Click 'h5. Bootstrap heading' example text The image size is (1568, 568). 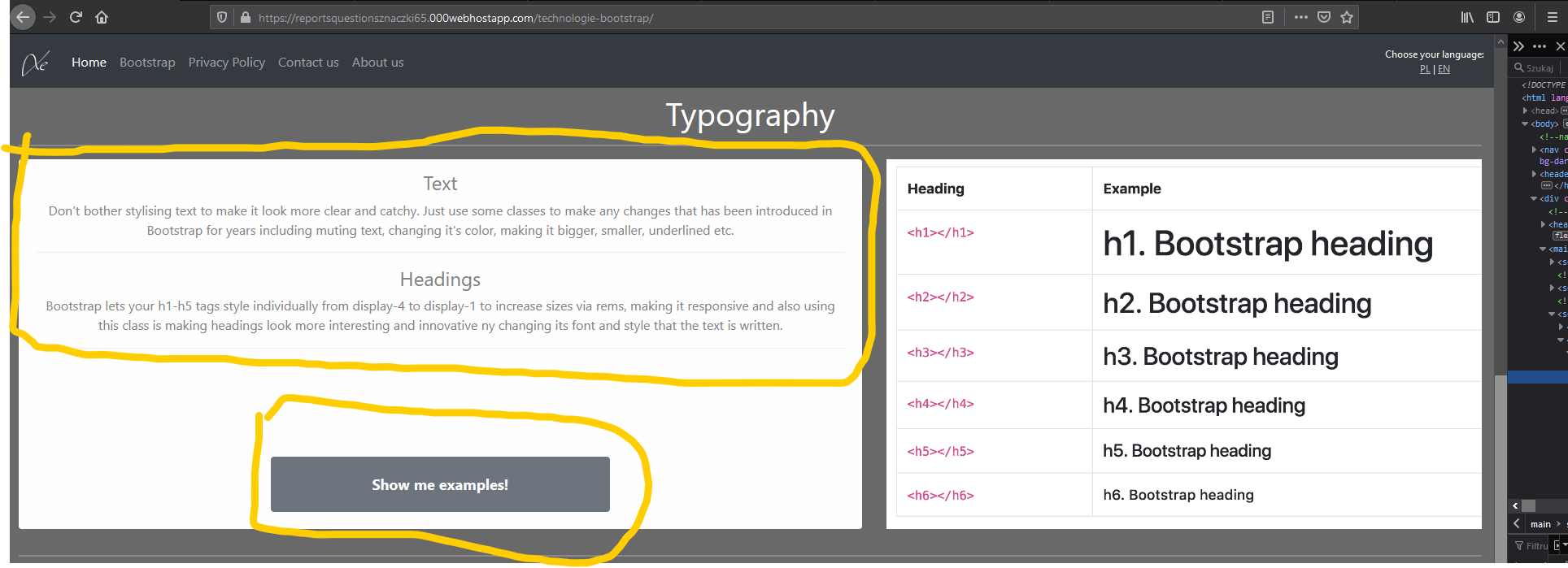(1187, 450)
